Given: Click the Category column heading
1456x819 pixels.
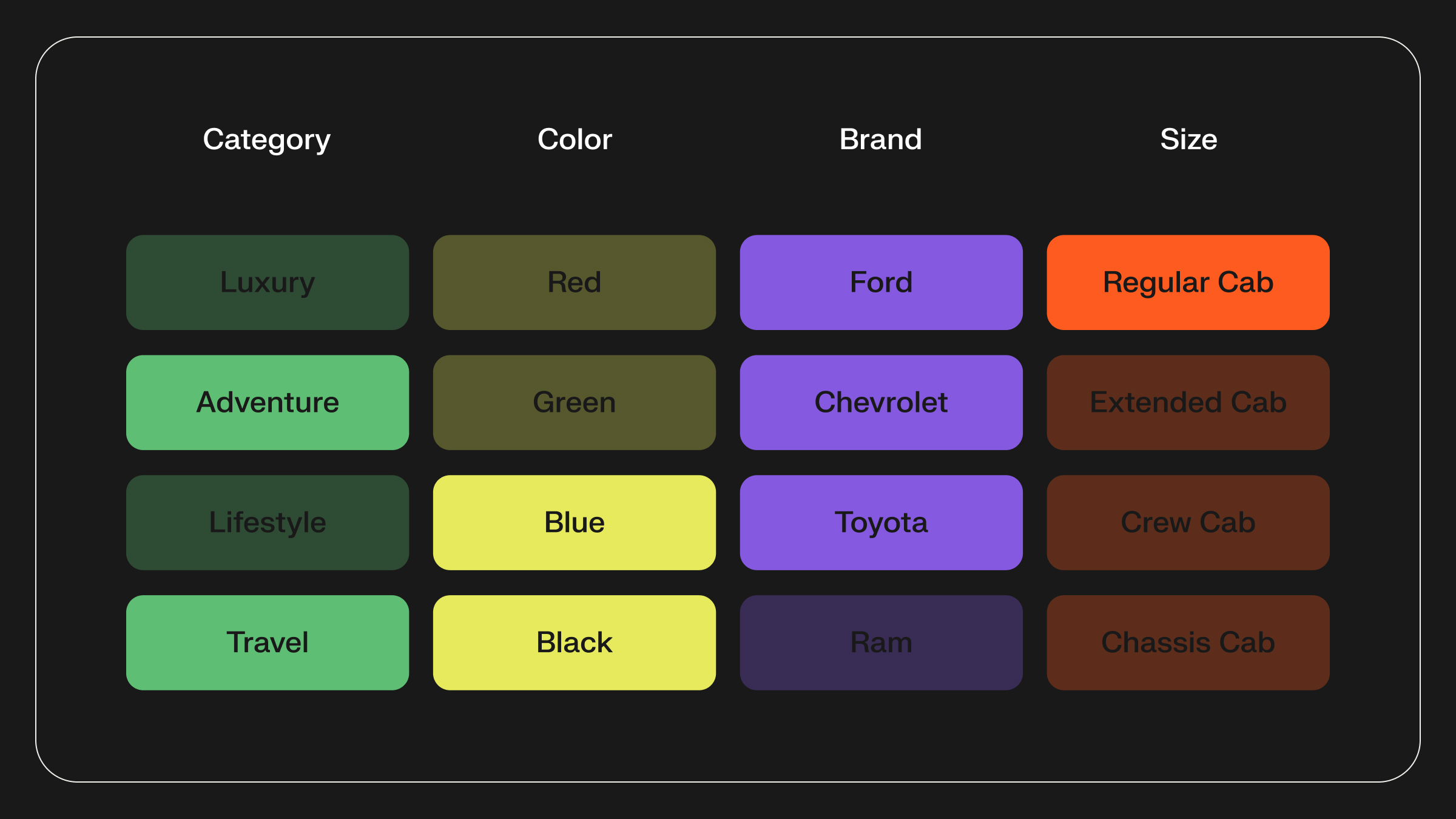Looking at the screenshot, I should (267, 140).
